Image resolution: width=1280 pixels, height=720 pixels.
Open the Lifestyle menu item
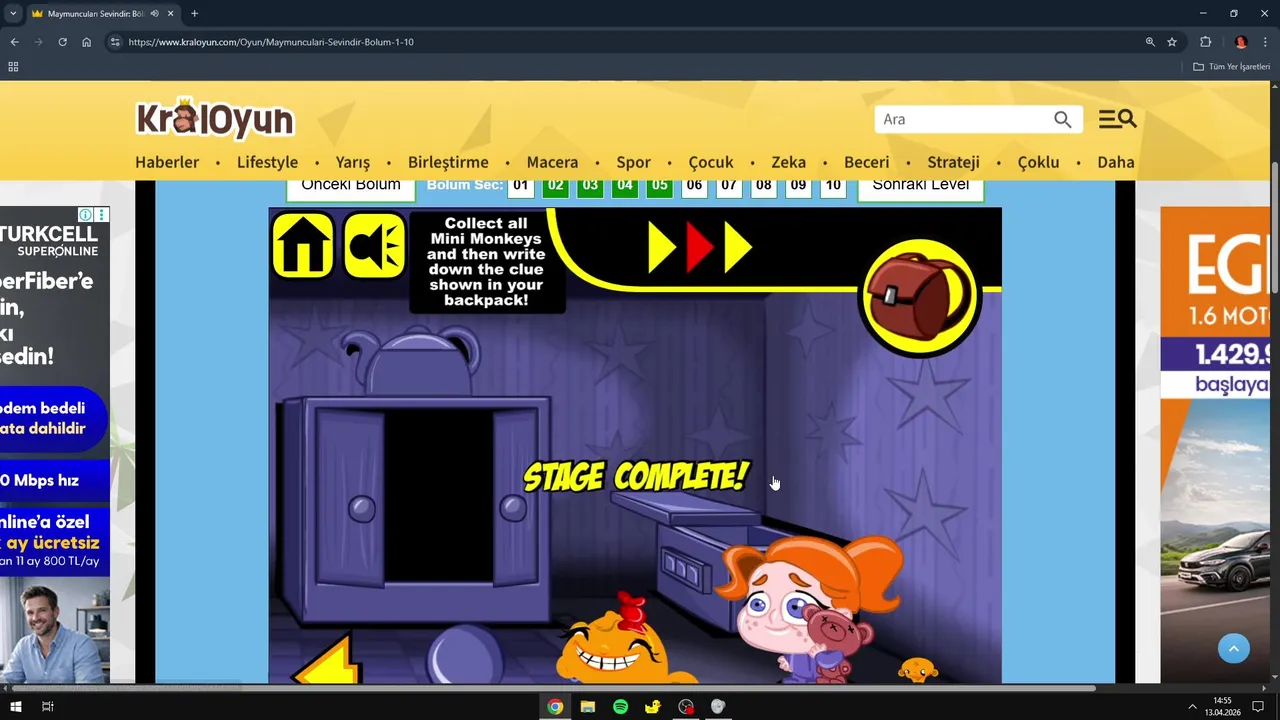click(x=267, y=162)
